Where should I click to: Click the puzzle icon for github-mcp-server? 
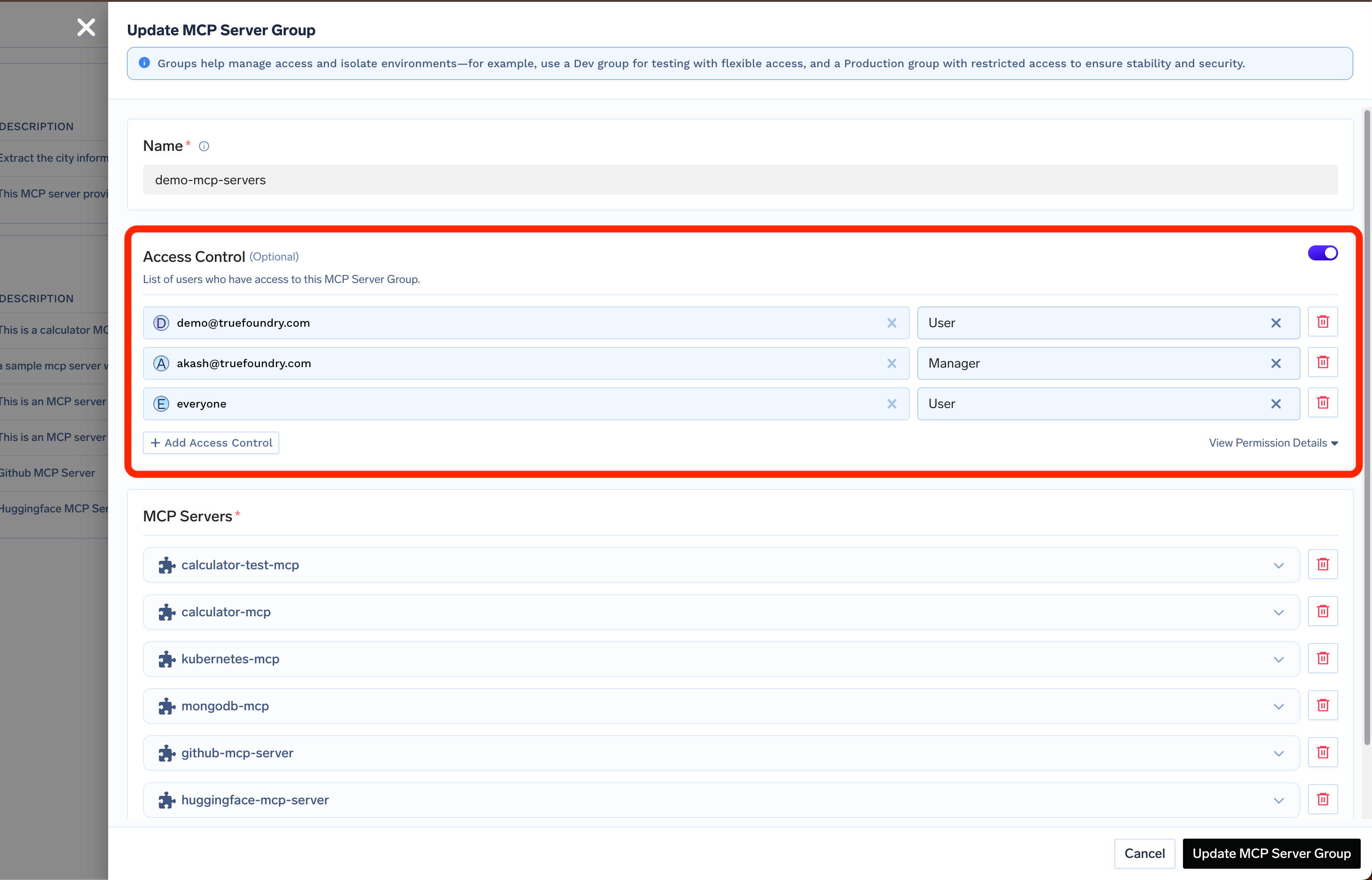click(x=166, y=753)
